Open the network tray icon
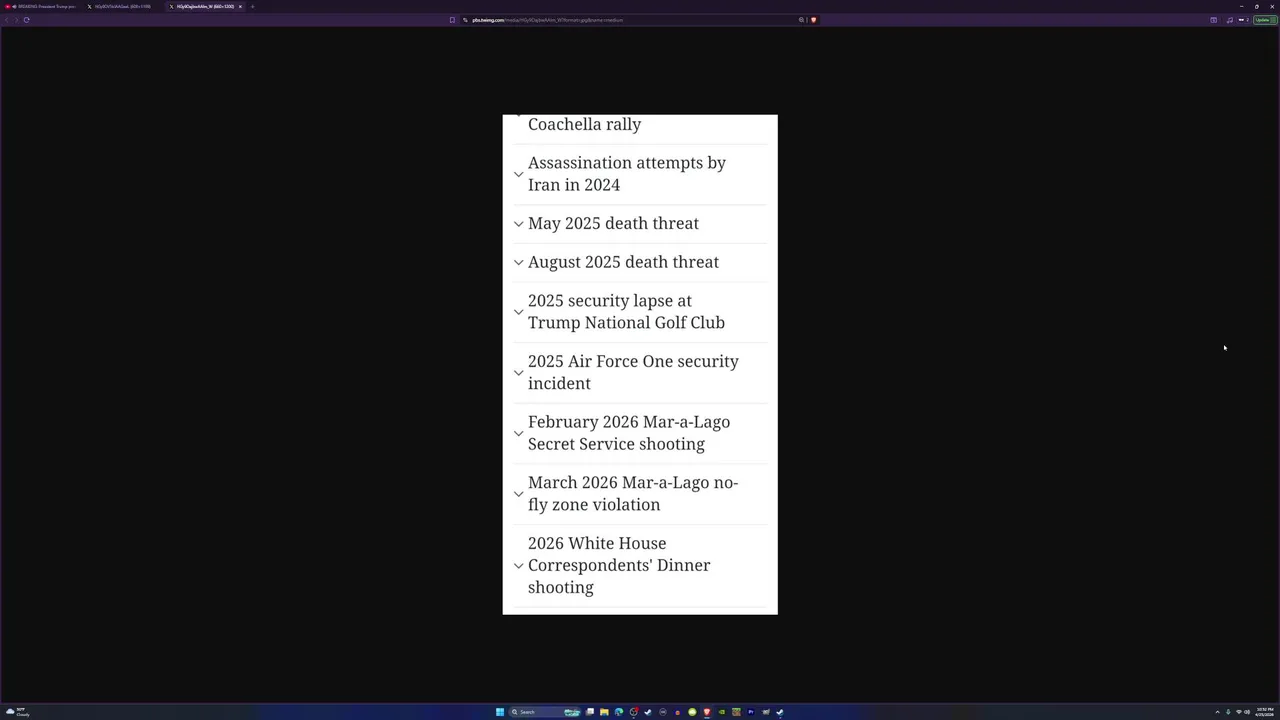 click(1239, 712)
